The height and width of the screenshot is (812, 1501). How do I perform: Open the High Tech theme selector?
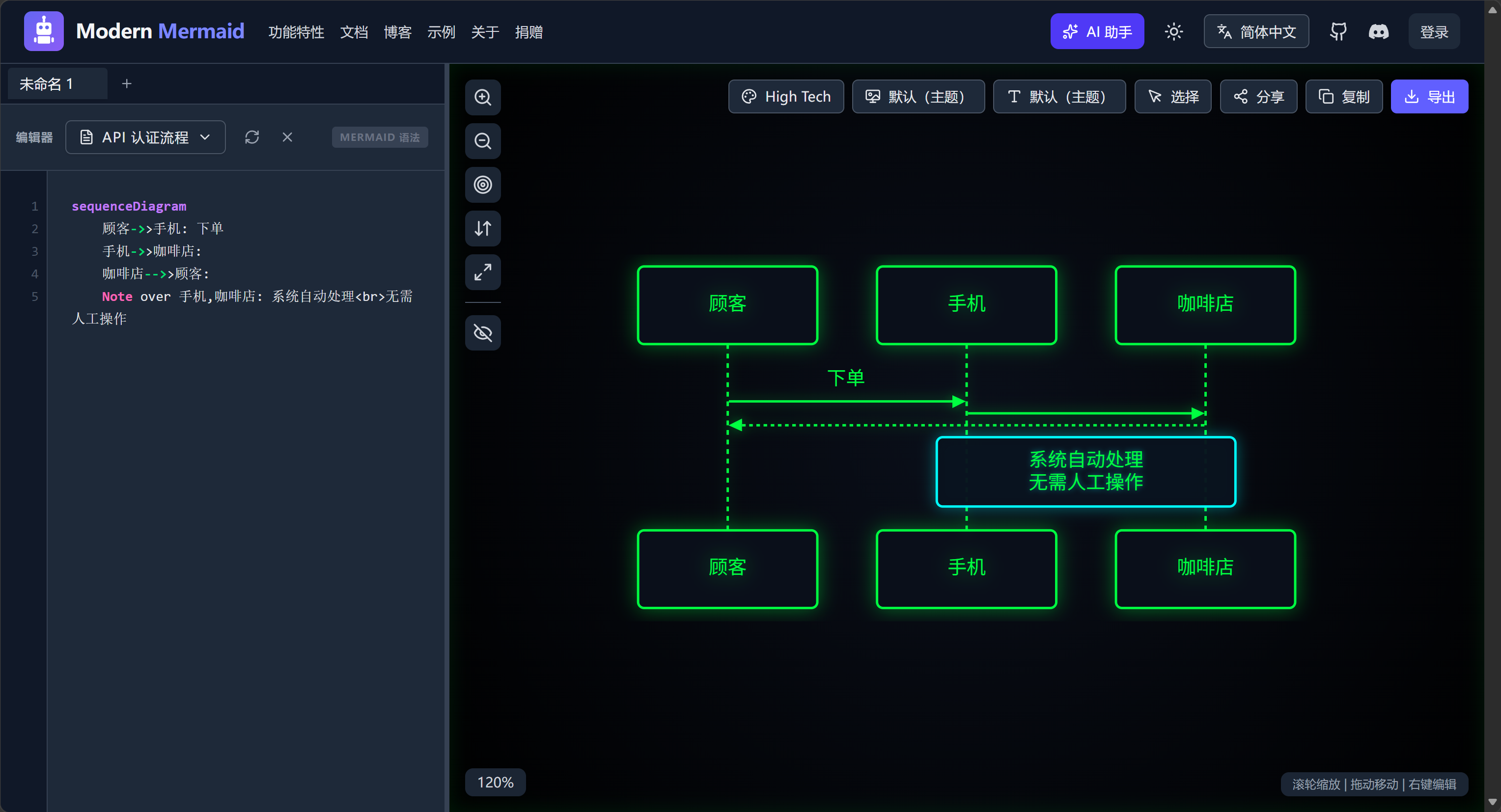tap(786, 97)
